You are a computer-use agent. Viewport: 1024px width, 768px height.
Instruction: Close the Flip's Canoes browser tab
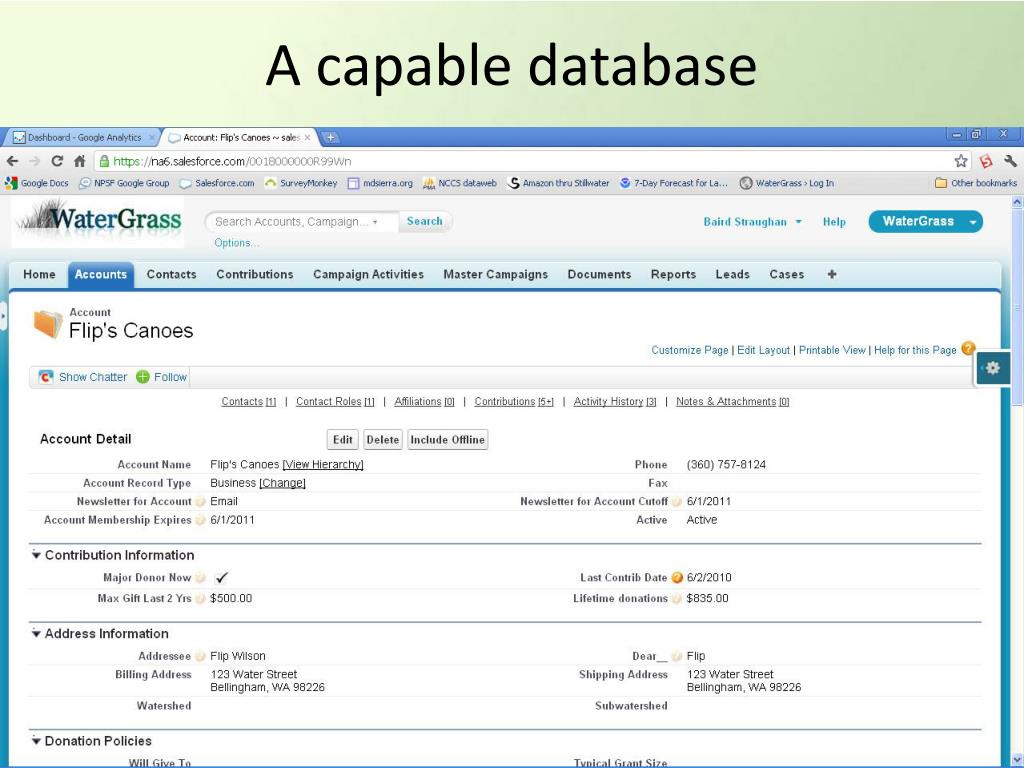[x=308, y=137]
